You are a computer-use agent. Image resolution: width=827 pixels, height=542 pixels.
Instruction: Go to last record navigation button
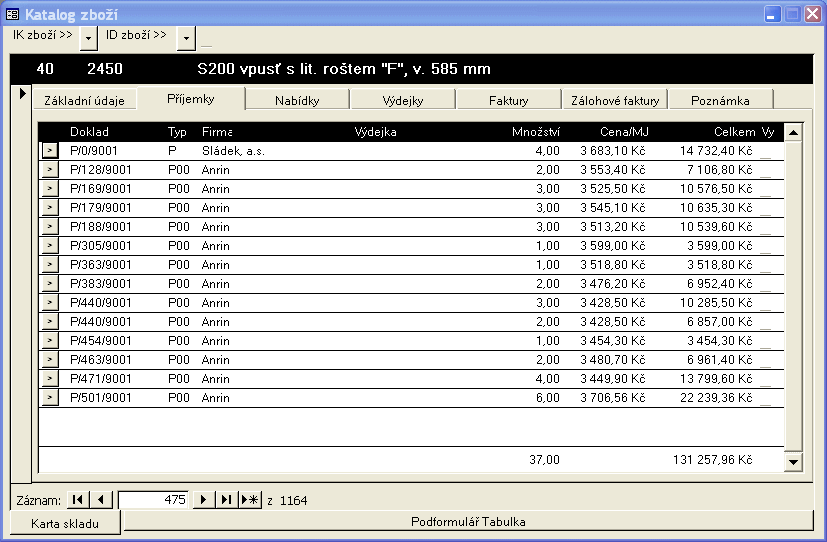click(227, 500)
